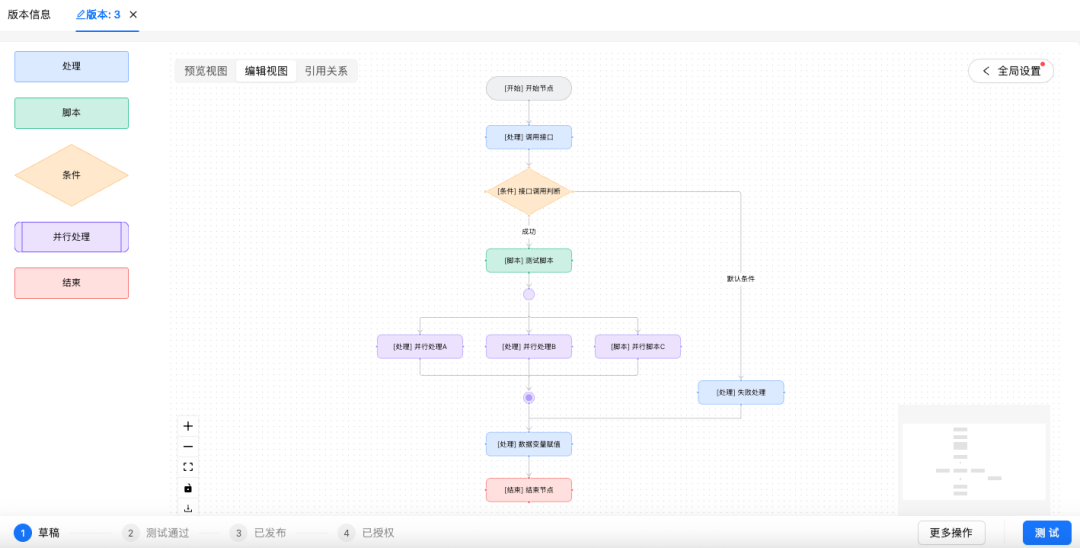Select the [处理] 并行处理B node
1080x548 pixels.
point(529,346)
